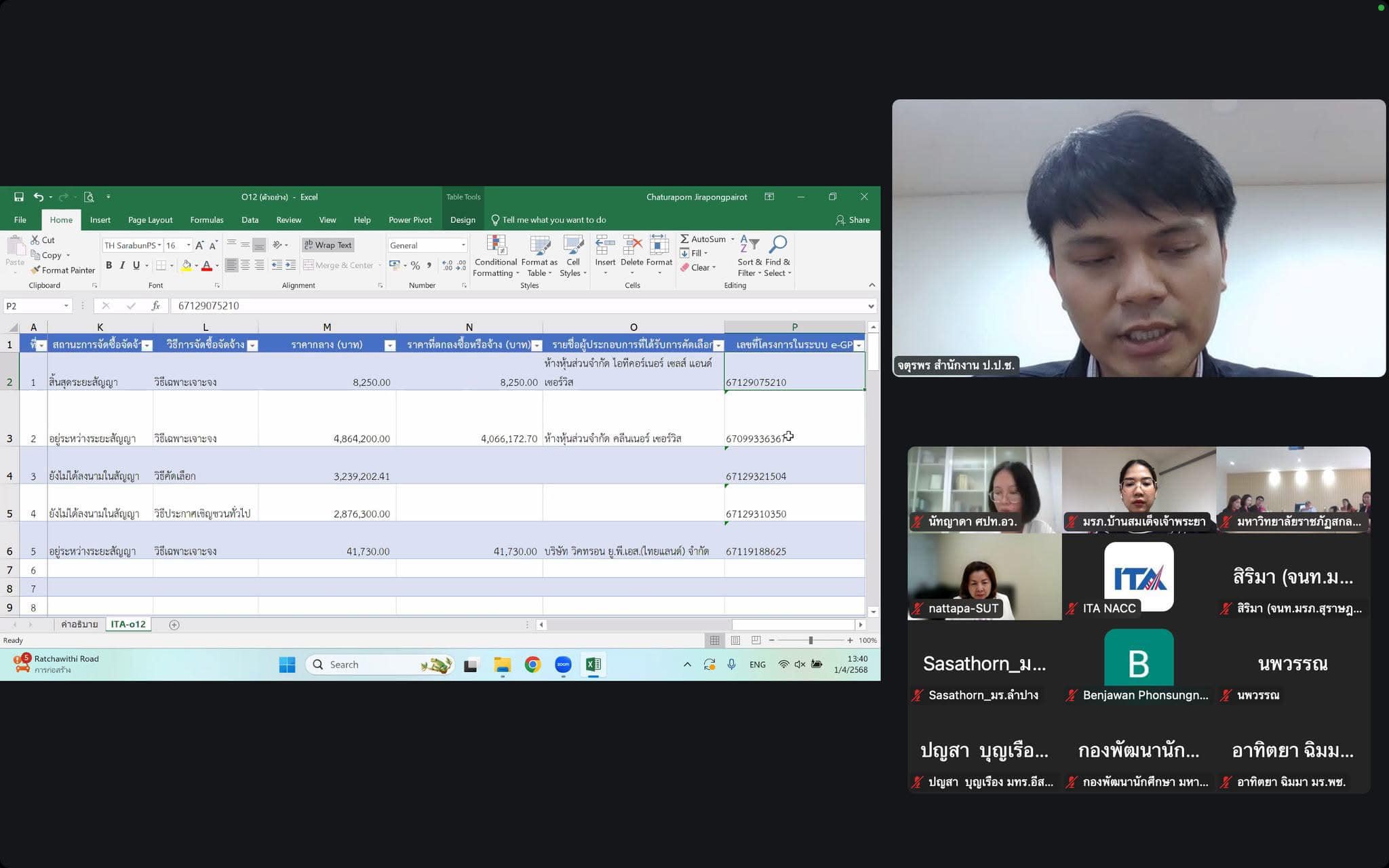
Task: Click the Insert Function fx icon
Action: 156,306
